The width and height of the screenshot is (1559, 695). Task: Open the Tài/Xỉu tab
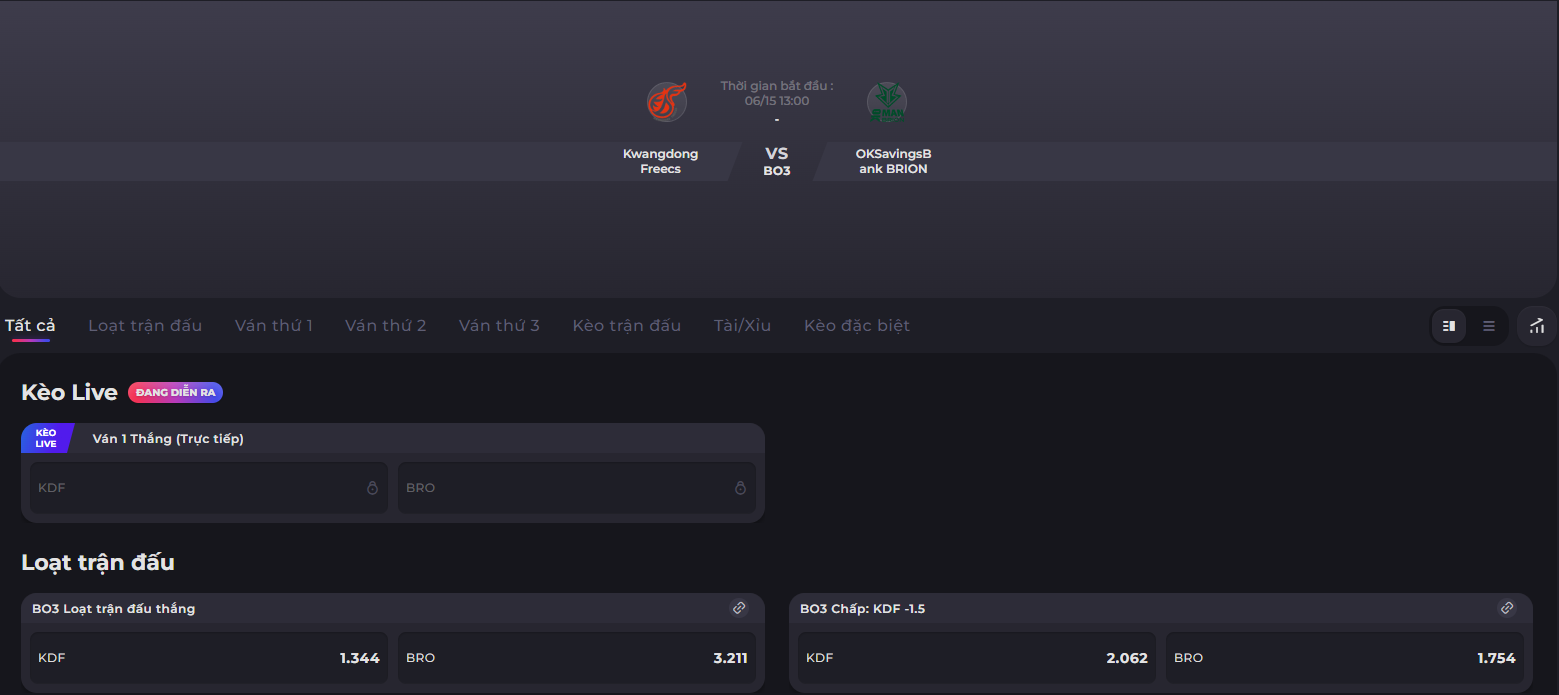[742, 326]
